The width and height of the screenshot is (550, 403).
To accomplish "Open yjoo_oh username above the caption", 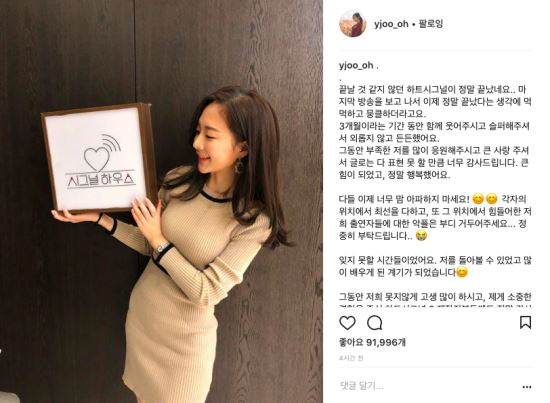I will 356,66.
